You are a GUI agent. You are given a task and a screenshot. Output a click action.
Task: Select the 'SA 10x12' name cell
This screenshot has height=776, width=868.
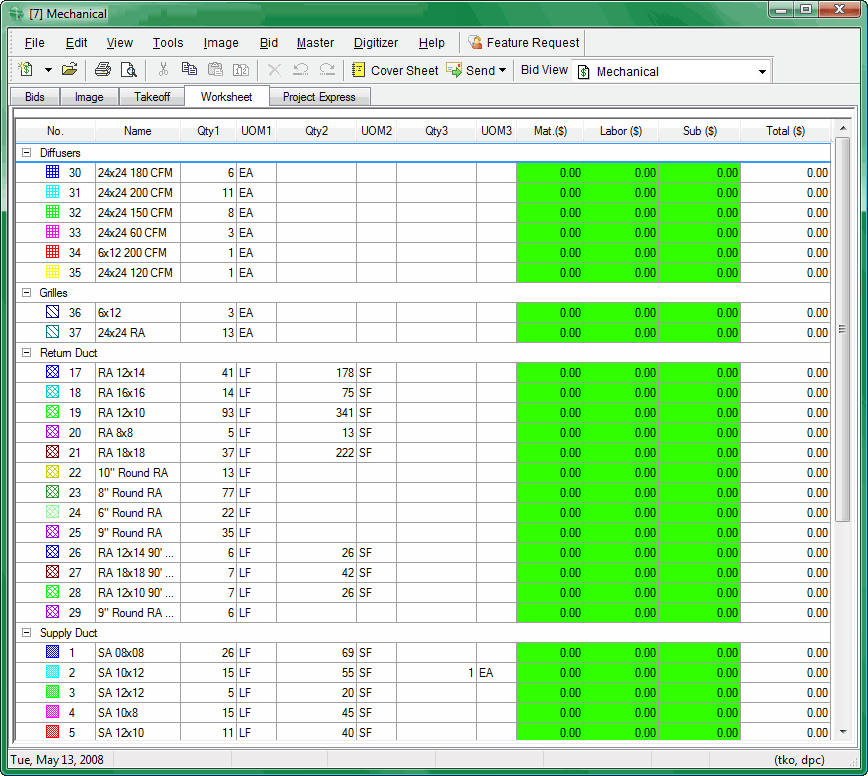(x=138, y=672)
